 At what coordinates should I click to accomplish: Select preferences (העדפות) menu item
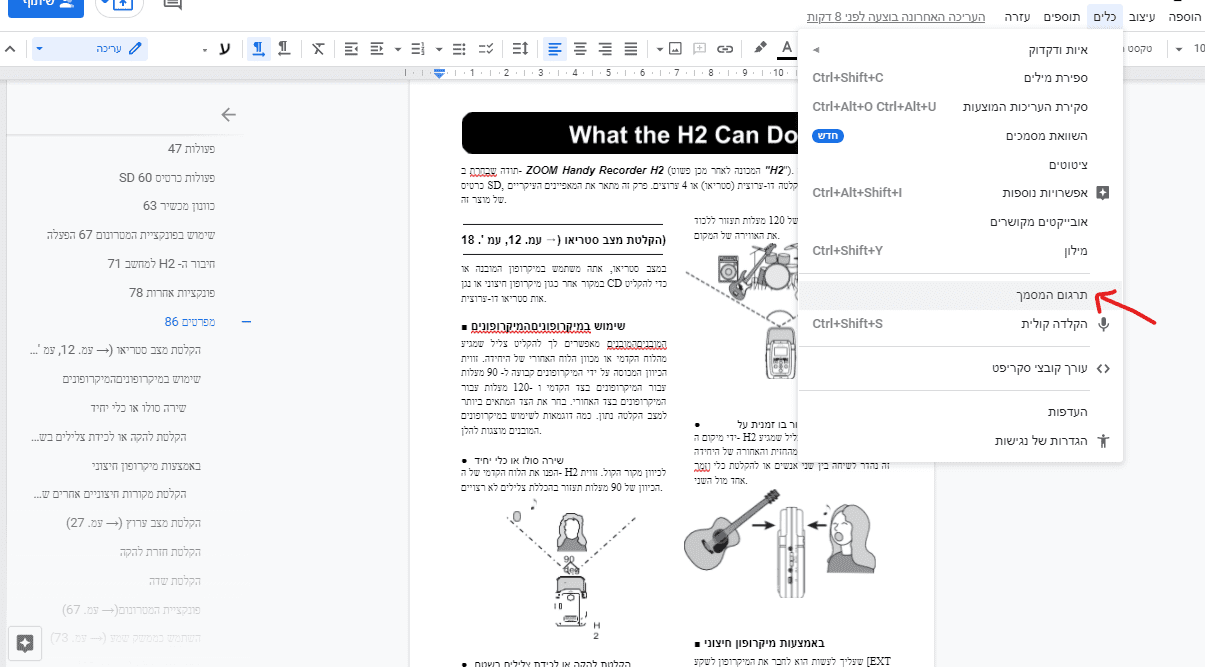click(960, 412)
